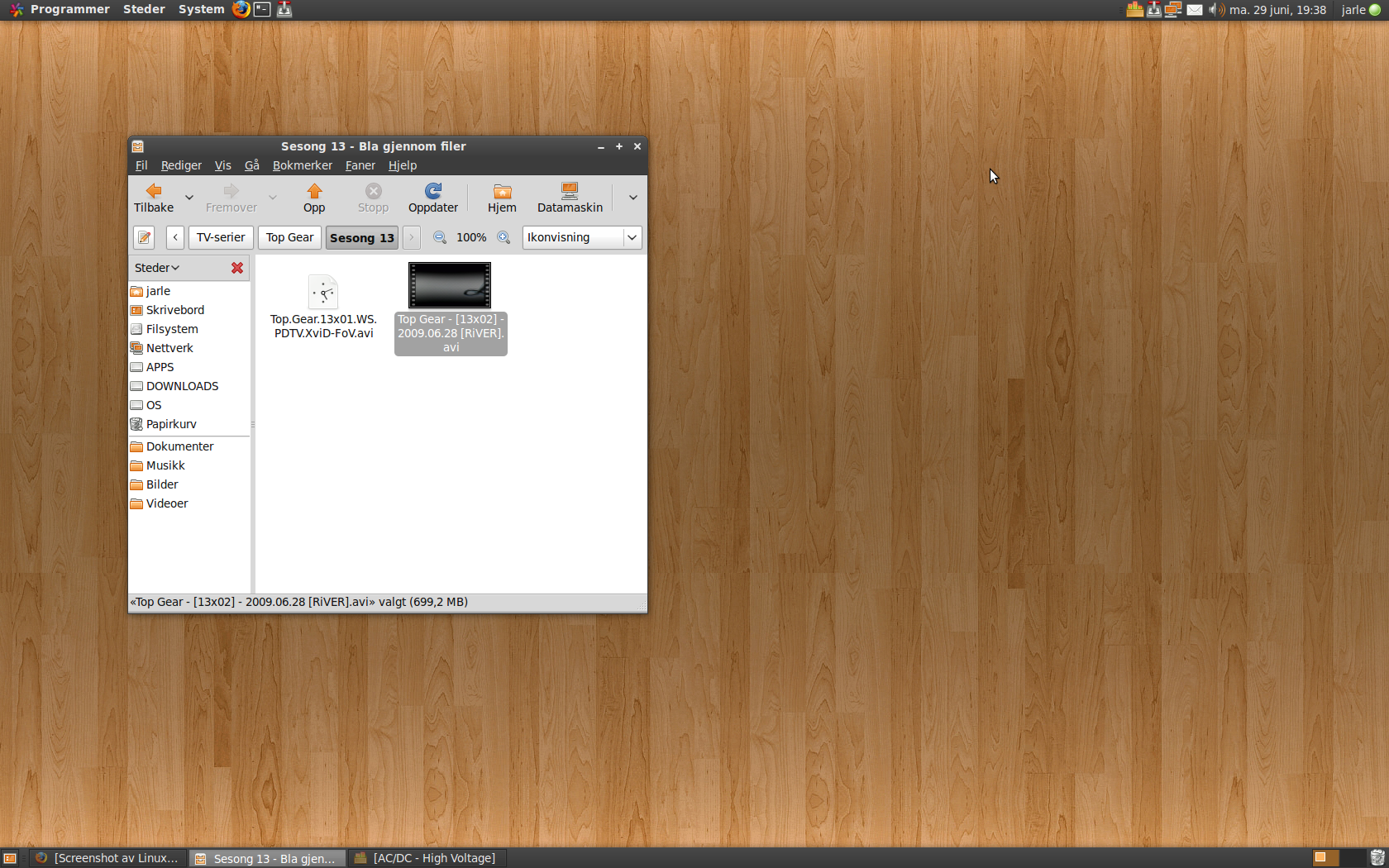
Task: Open the Hjelp menu
Action: [403, 165]
